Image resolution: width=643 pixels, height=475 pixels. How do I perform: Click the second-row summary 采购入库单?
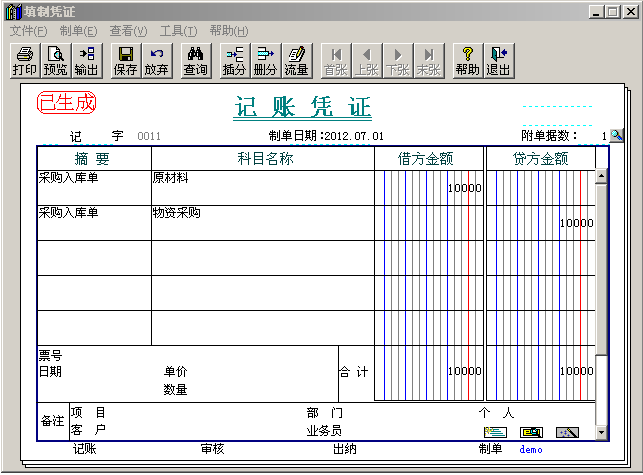click(68, 212)
